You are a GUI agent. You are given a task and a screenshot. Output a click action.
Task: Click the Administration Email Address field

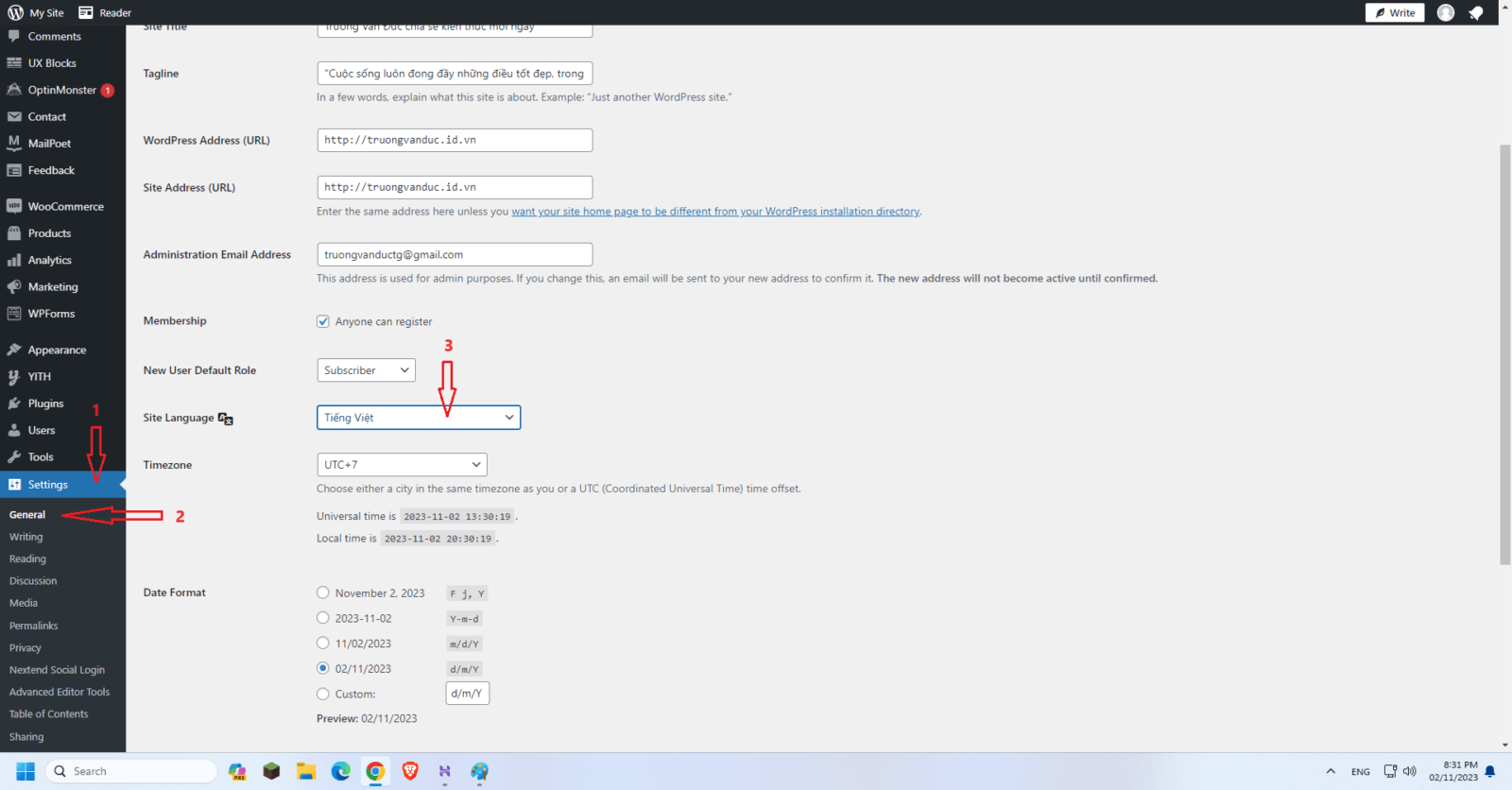(455, 255)
